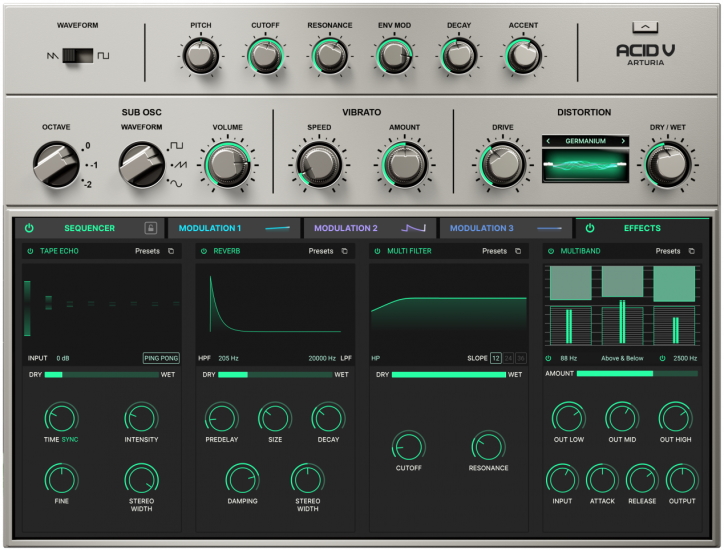724x550 pixels.
Task: Toggle the 88 Hz band power icon
Action: (x=549, y=358)
